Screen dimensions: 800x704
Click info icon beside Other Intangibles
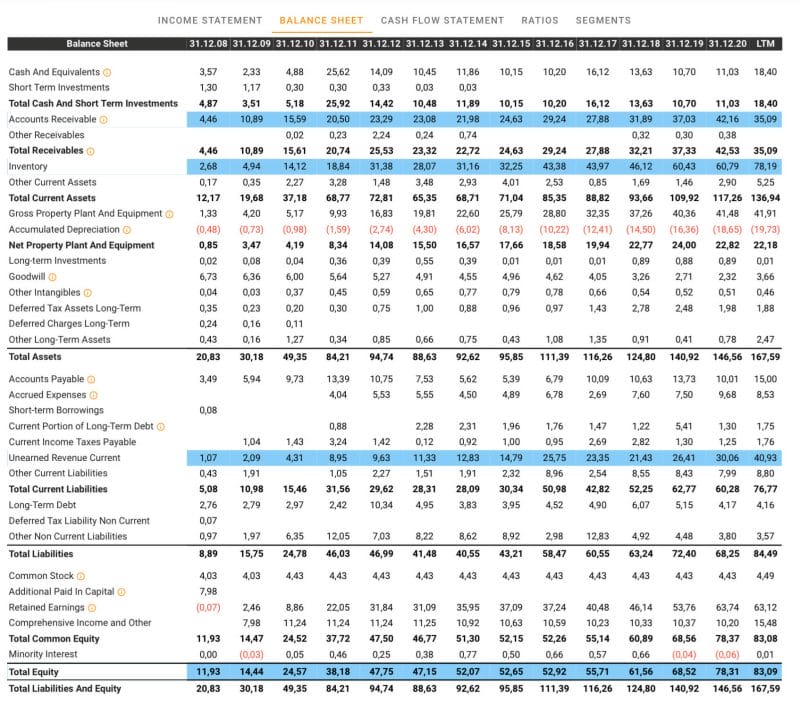tap(88, 293)
